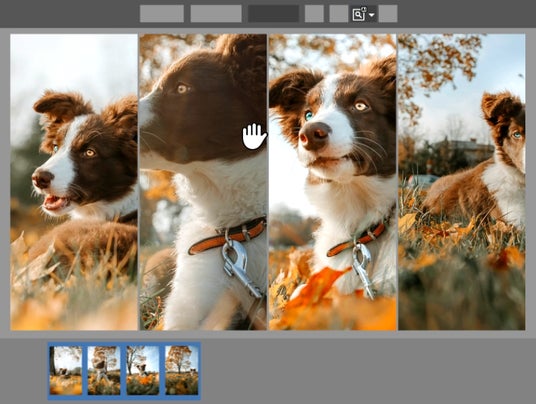Select the preview of puppy with orange leaf
The height and width of the screenshot is (404, 536).
333,182
